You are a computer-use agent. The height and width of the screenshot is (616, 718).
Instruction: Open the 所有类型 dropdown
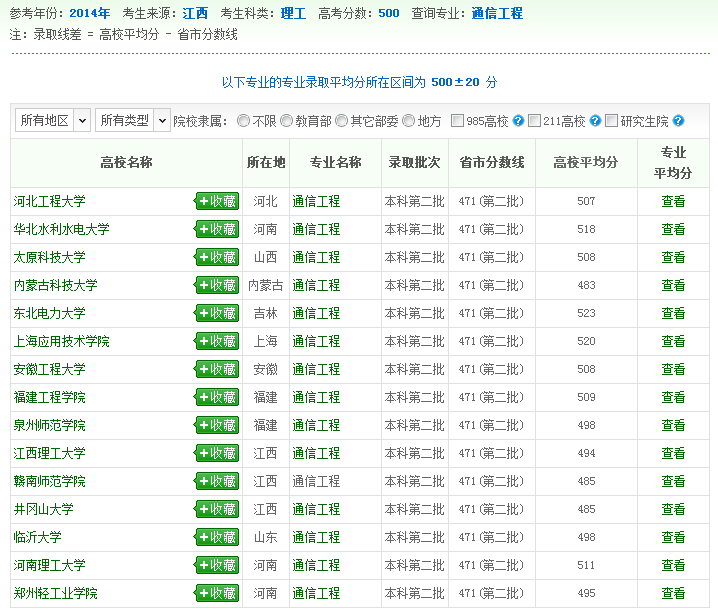(133, 120)
